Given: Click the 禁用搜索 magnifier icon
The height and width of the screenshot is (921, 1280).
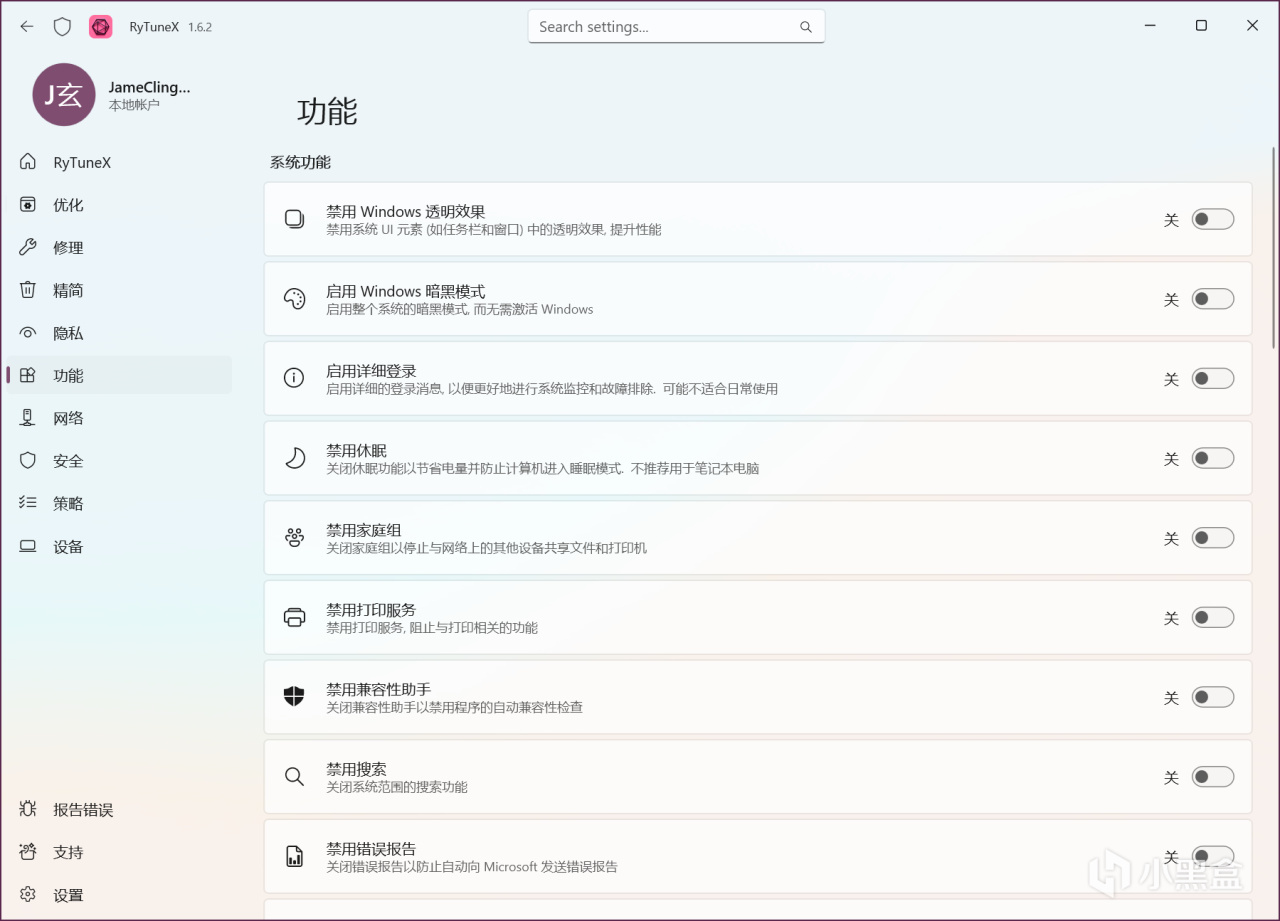Looking at the screenshot, I should 294,777.
